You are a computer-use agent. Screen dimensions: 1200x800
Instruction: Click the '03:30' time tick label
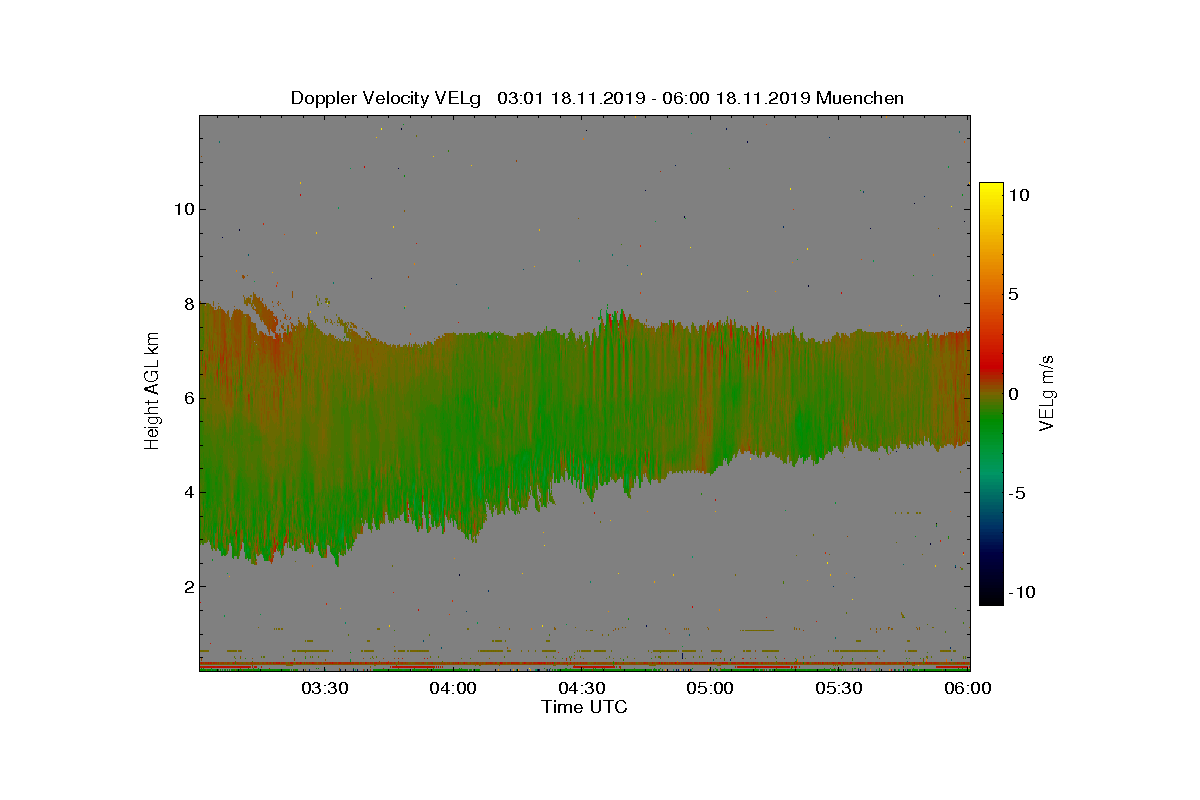click(324, 688)
